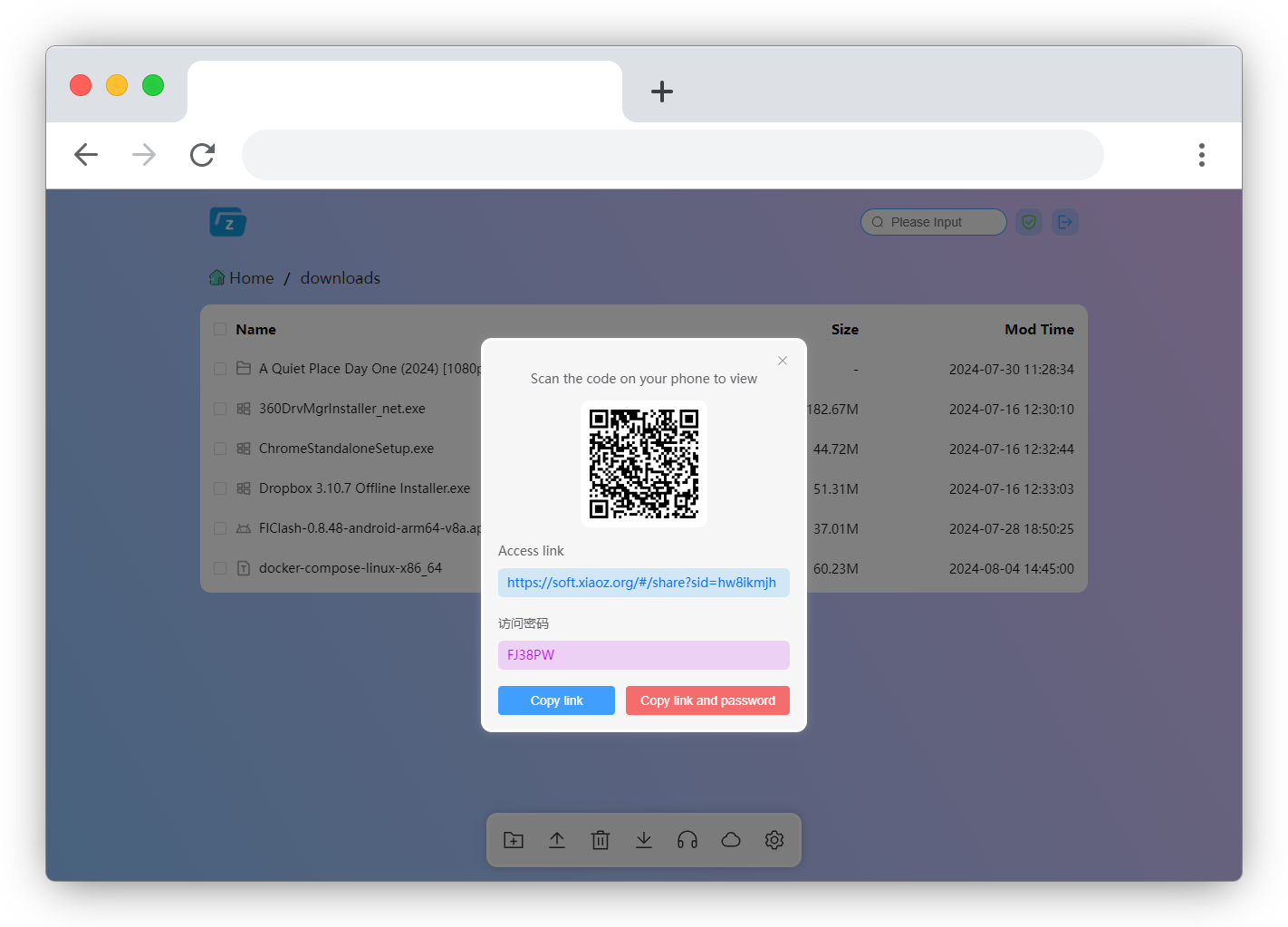Click the Please Input search box
This screenshot has height=927, width=1288.
(x=934, y=222)
